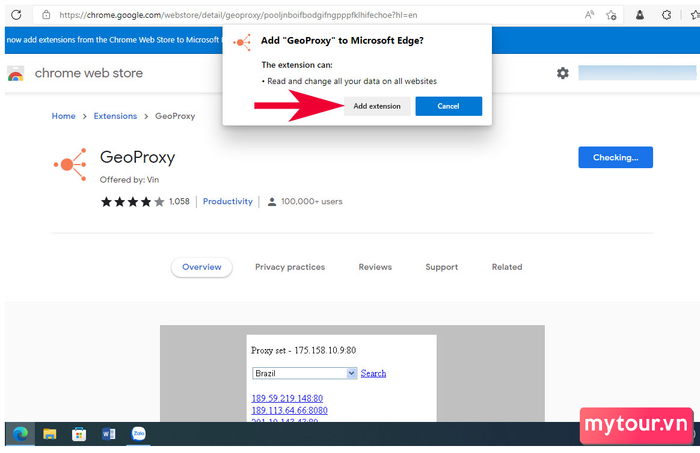The height and width of the screenshot is (453, 700).
Task: Click the star rating icons
Action: tap(133, 202)
